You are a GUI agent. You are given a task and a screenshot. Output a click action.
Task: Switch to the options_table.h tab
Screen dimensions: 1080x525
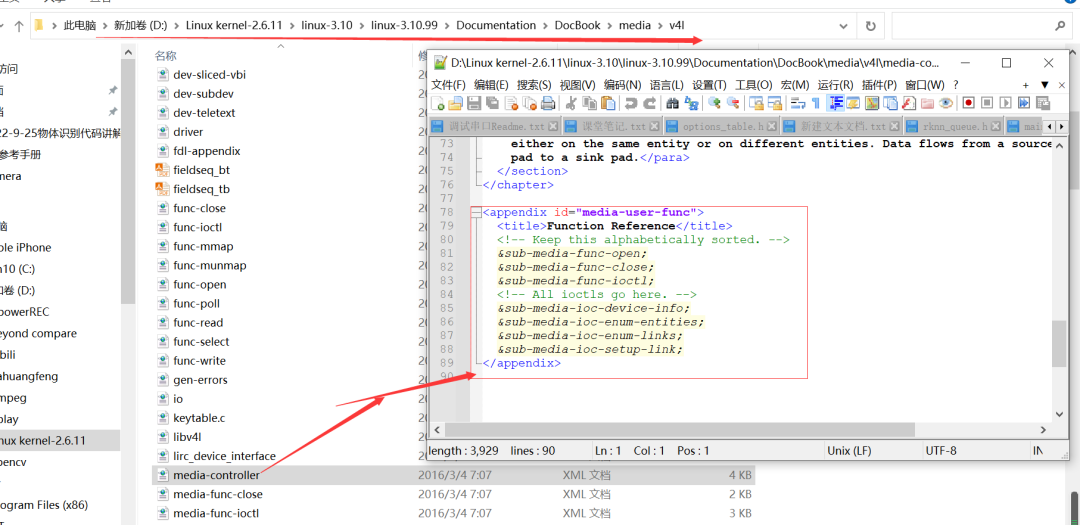722,127
